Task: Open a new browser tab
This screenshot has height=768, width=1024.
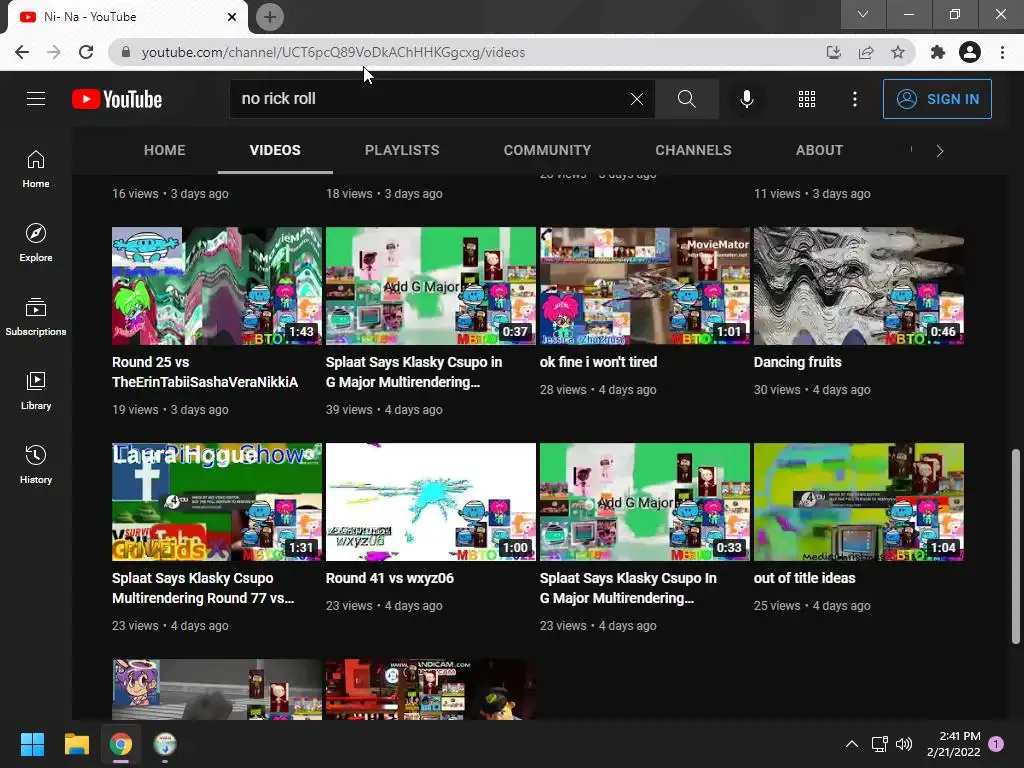Action: click(270, 17)
